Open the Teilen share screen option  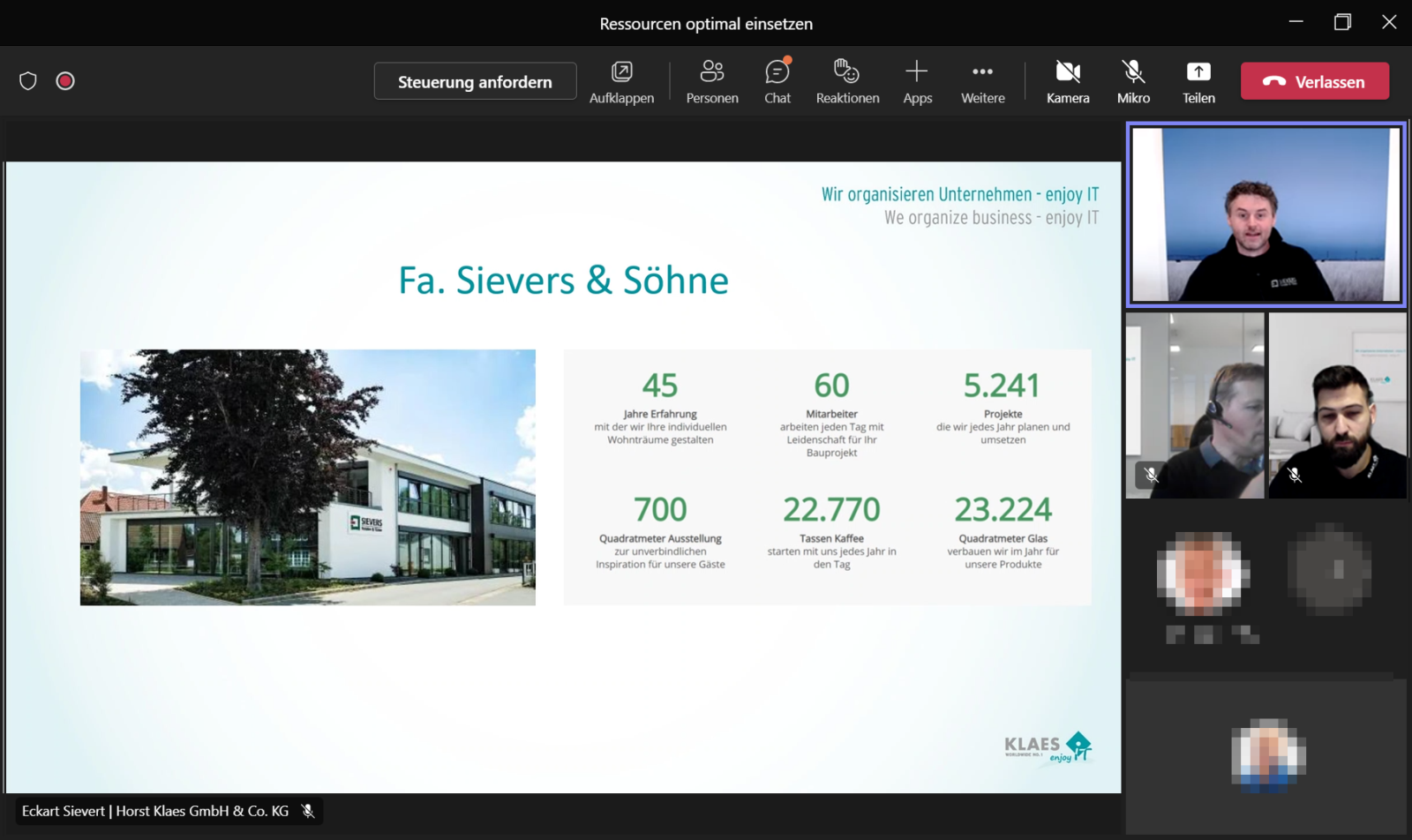click(x=1198, y=82)
